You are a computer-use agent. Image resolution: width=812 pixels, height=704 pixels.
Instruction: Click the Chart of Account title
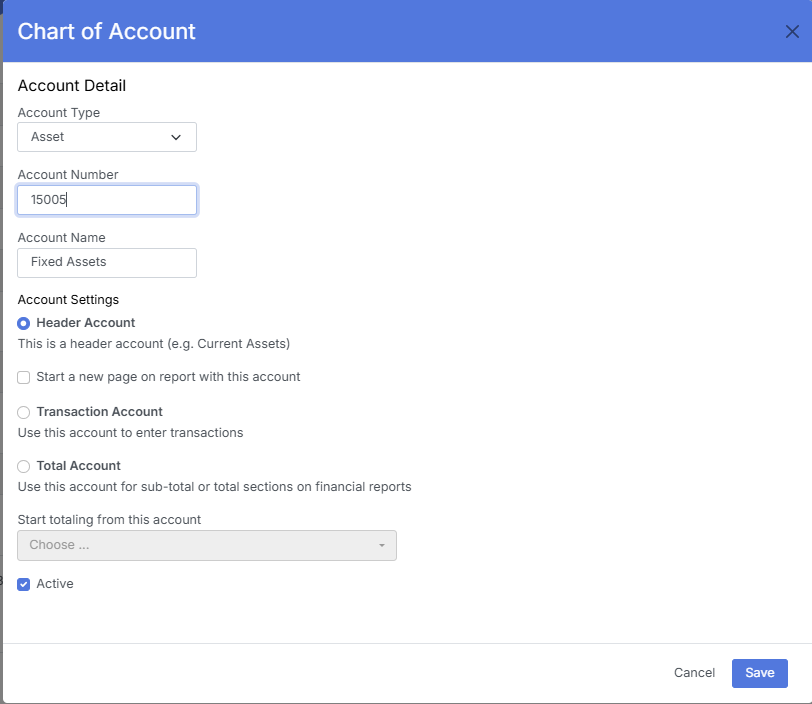click(x=106, y=31)
